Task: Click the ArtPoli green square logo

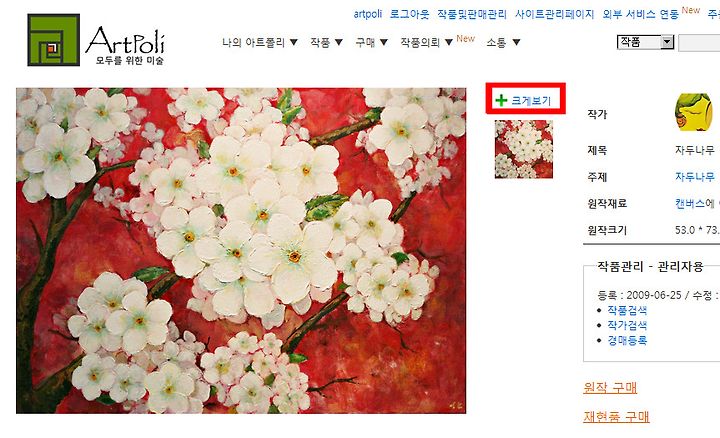Action: pyautogui.click(x=53, y=40)
